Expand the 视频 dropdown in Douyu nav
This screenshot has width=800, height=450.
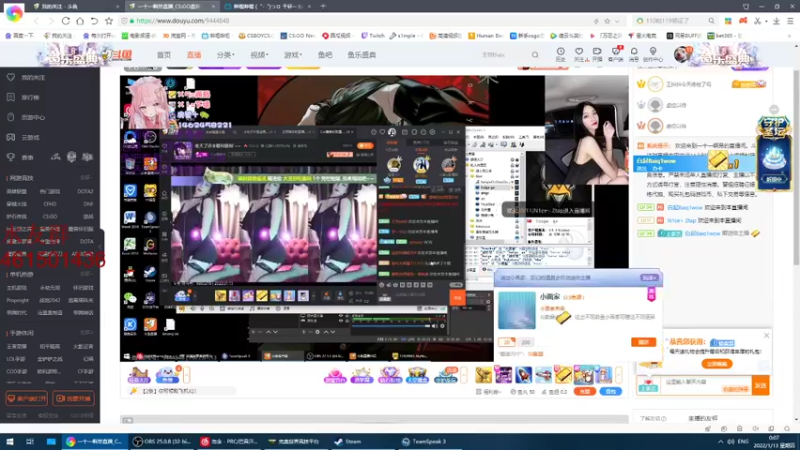(259, 55)
